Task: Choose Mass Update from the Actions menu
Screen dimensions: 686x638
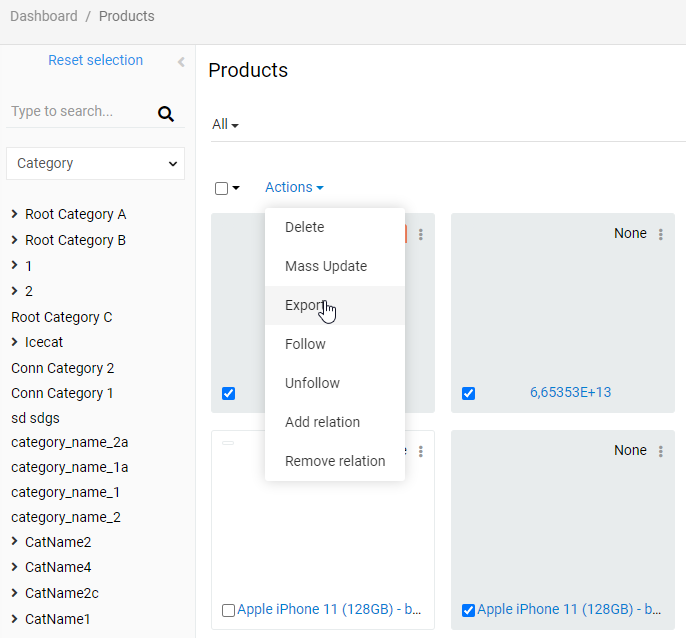Action: coord(335,266)
